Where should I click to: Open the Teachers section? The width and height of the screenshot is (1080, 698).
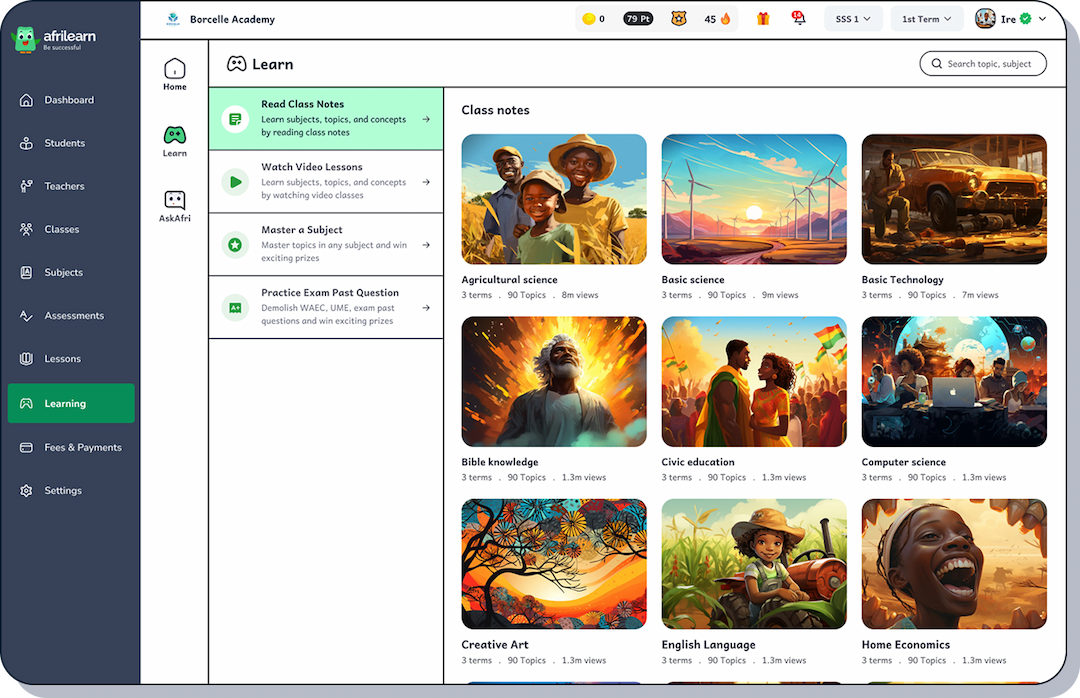[x=71, y=186]
